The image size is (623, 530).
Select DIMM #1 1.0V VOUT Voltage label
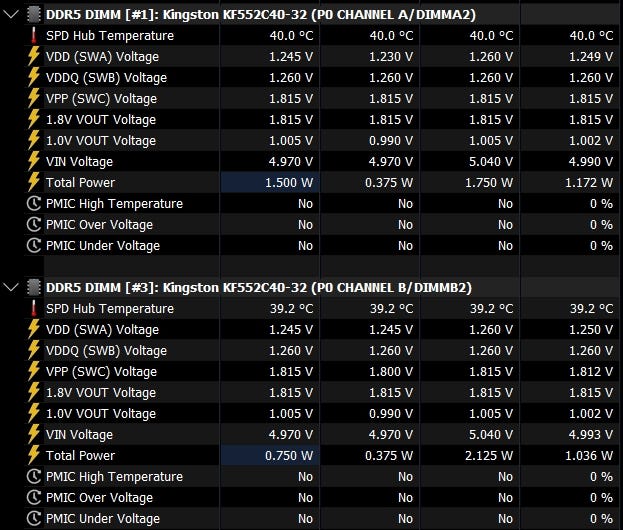(x=101, y=141)
